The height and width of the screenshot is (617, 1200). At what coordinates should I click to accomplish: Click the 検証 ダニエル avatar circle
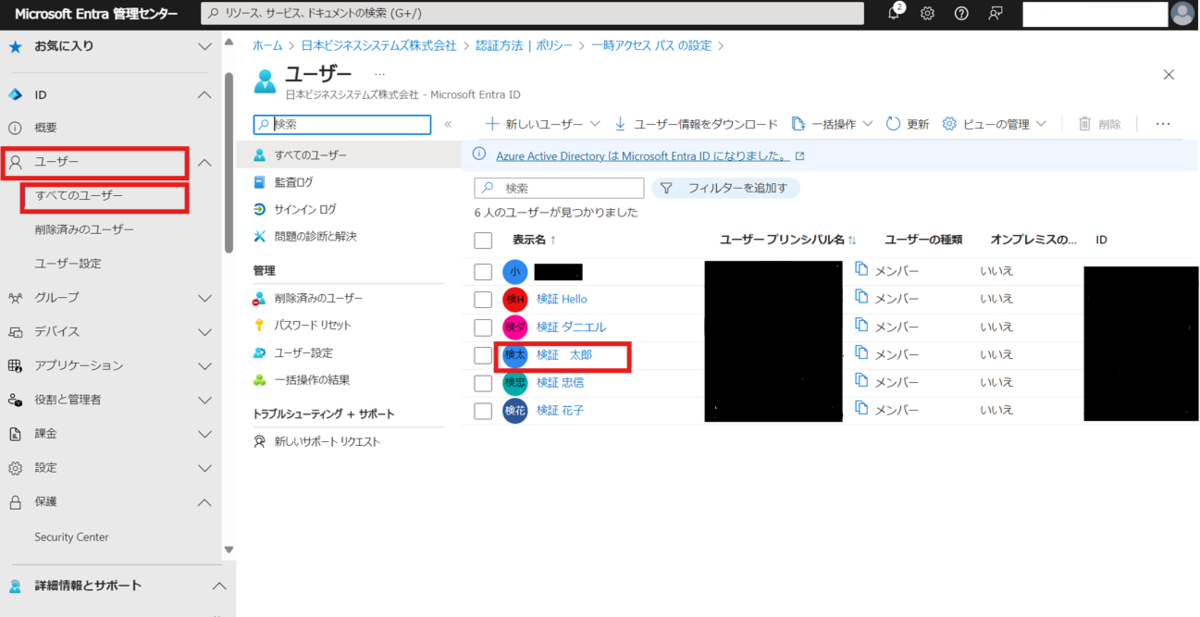click(x=515, y=327)
